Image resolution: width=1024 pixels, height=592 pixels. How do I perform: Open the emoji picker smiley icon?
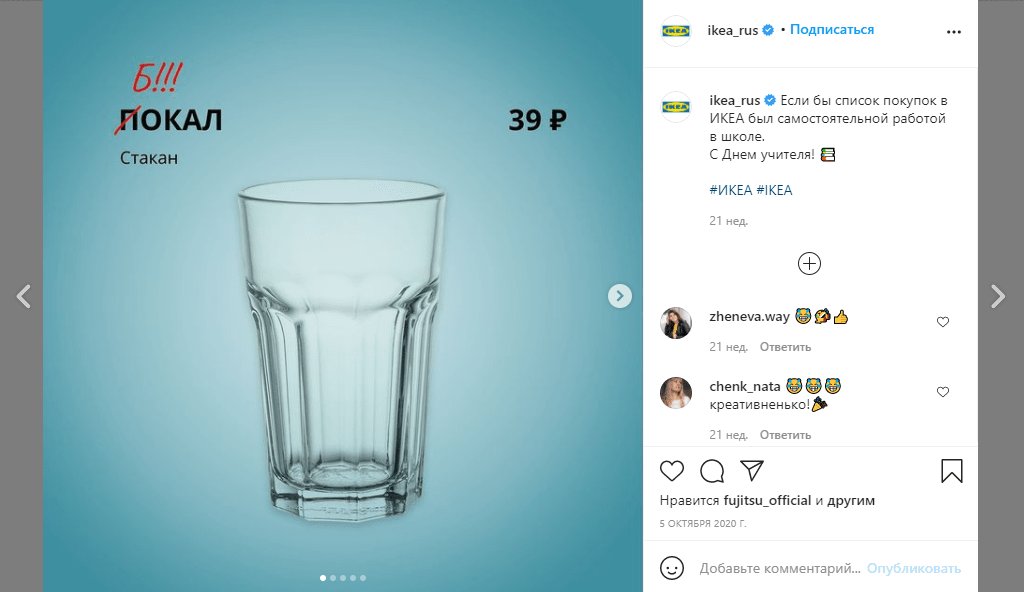pyautogui.click(x=673, y=568)
